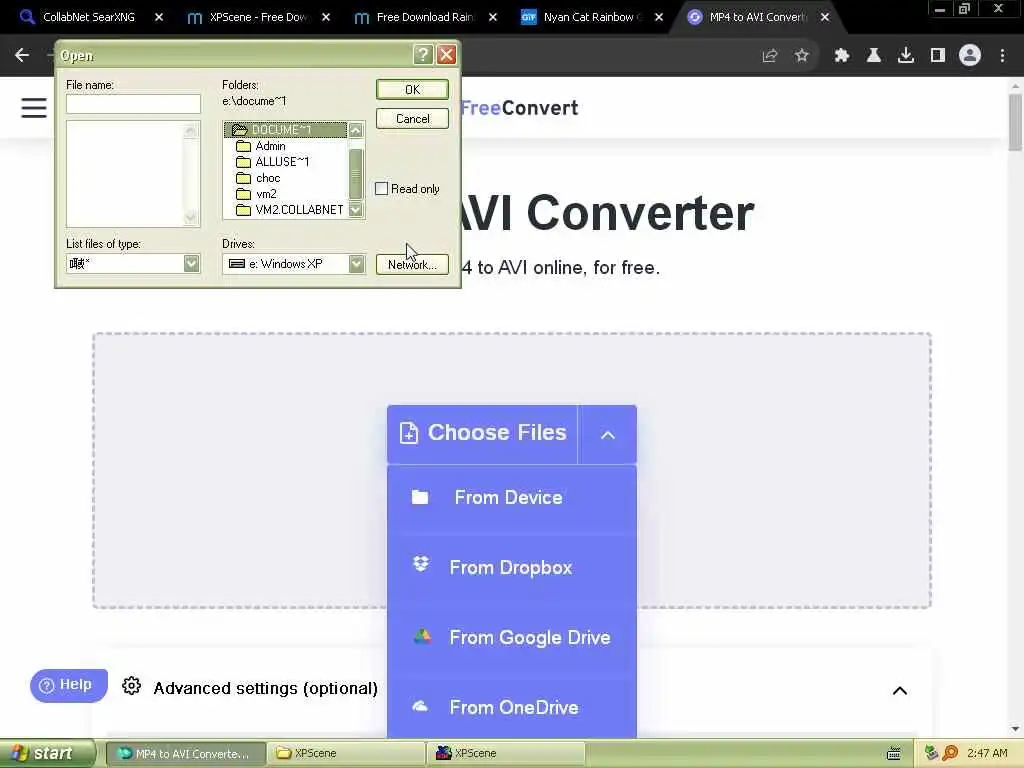Open the profile avatar icon

coord(970,56)
